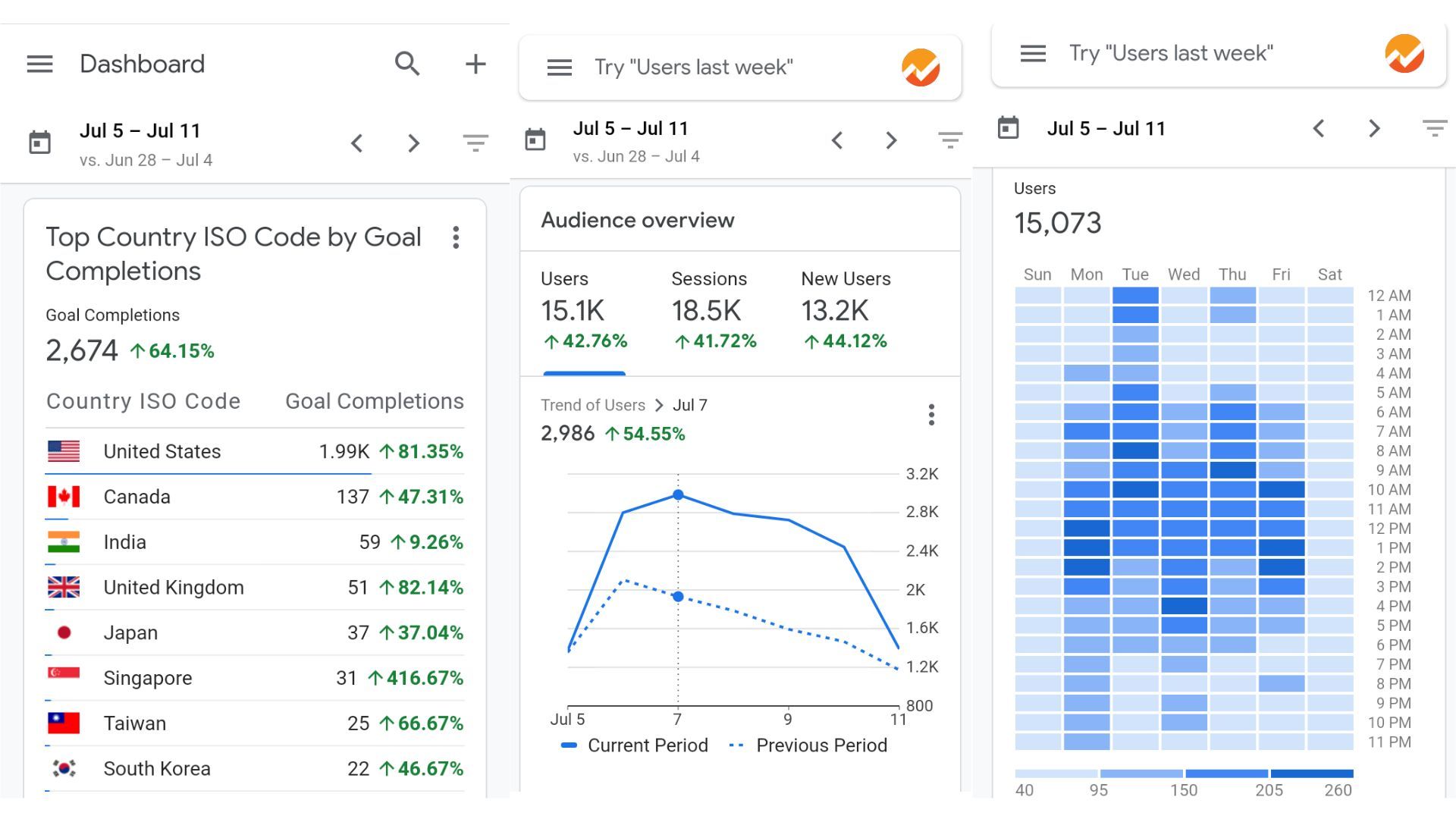Viewport: 1456px width, 819px height.
Task: Go to the next date range with right chevron
Action: coord(413,143)
